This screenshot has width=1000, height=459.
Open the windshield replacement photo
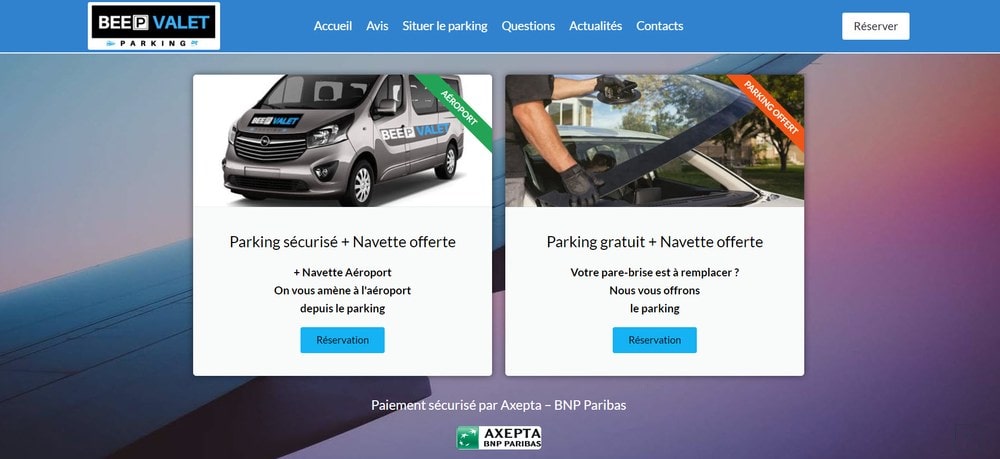pyautogui.click(x=655, y=141)
